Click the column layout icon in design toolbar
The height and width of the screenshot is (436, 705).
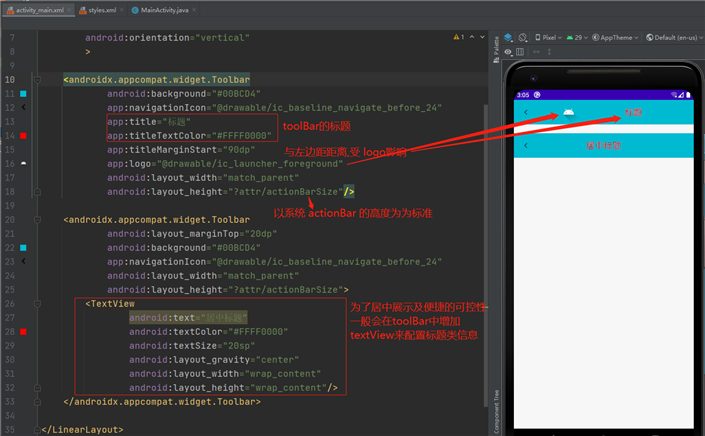click(520, 52)
